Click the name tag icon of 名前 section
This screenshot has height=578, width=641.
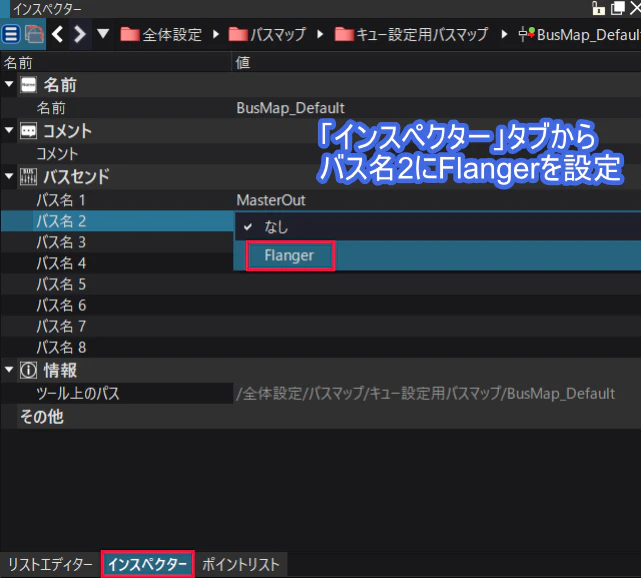coord(29,85)
